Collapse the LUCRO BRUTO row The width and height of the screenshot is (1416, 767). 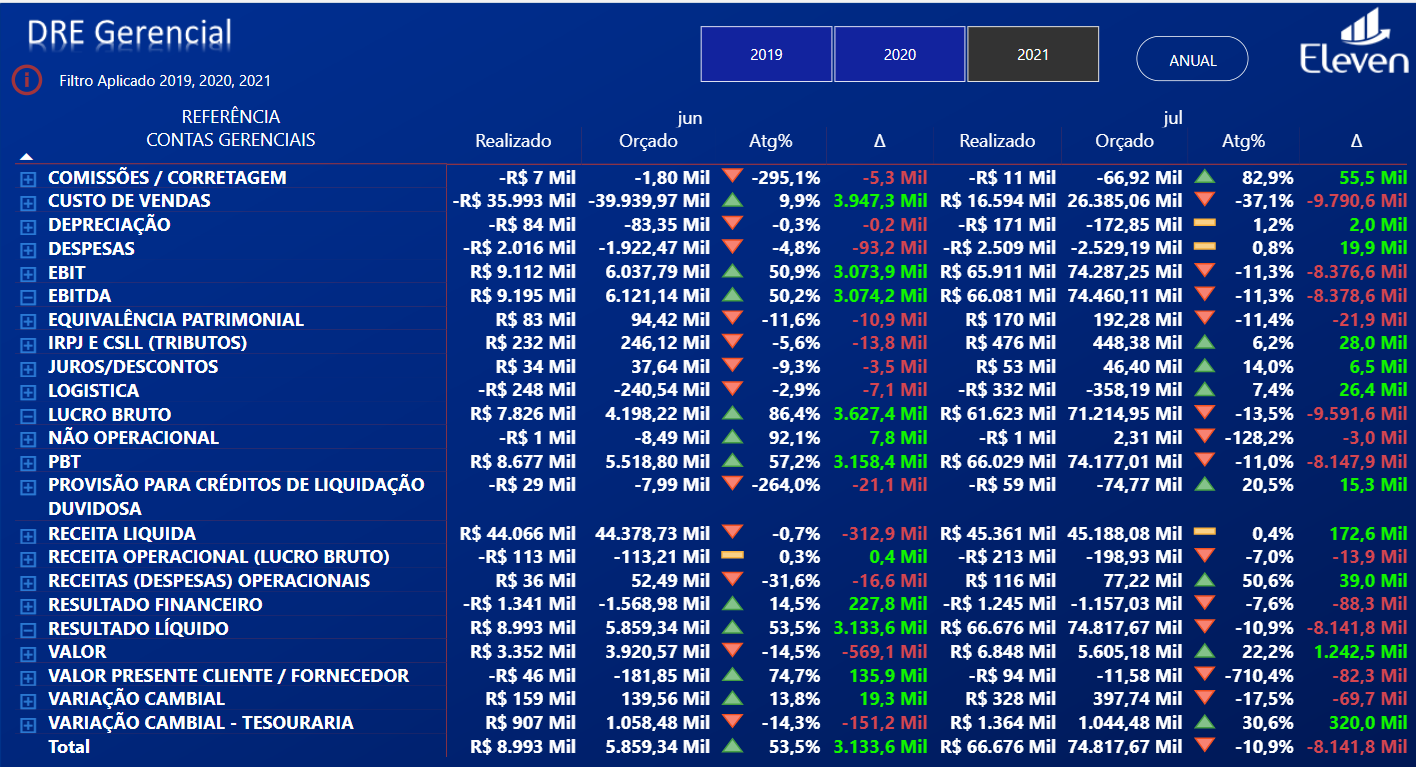[28, 415]
